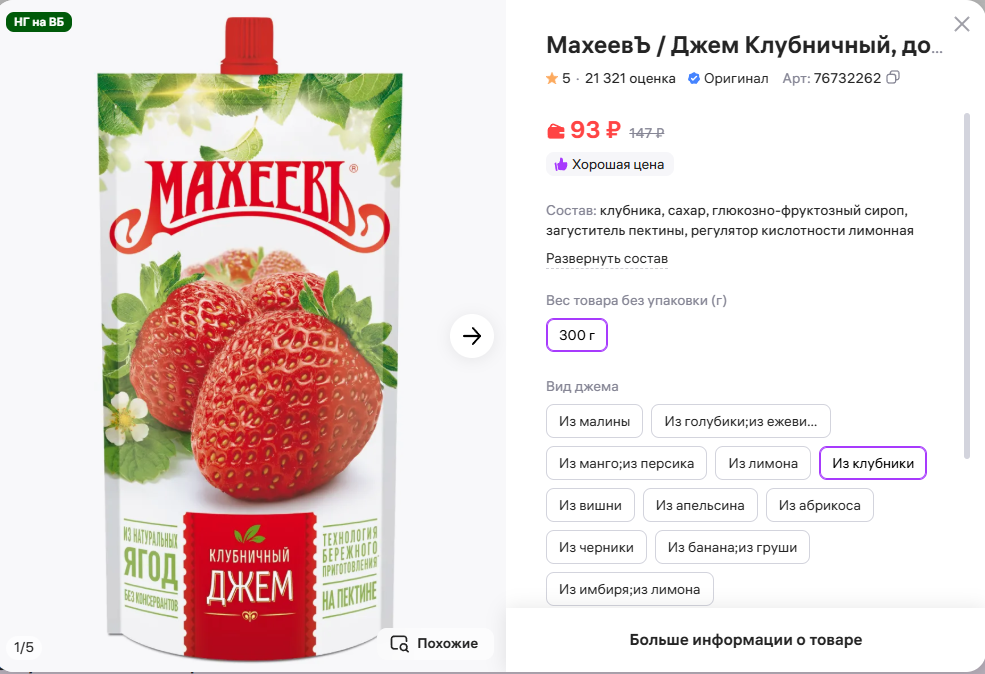Copy the article number via copy icon
Screen dimensions: 985x674
(x=893, y=77)
